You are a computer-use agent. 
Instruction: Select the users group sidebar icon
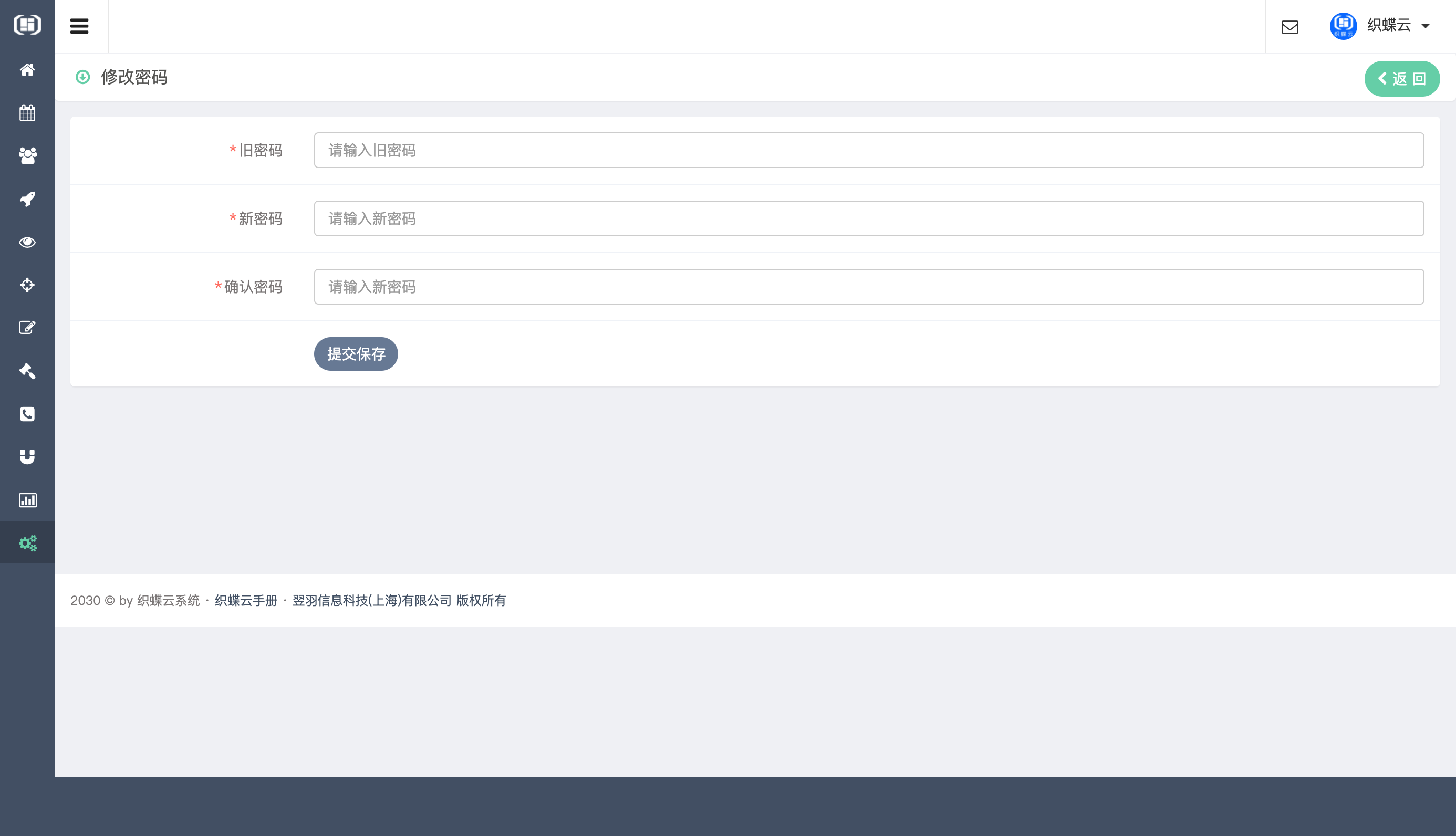click(27, 155)
